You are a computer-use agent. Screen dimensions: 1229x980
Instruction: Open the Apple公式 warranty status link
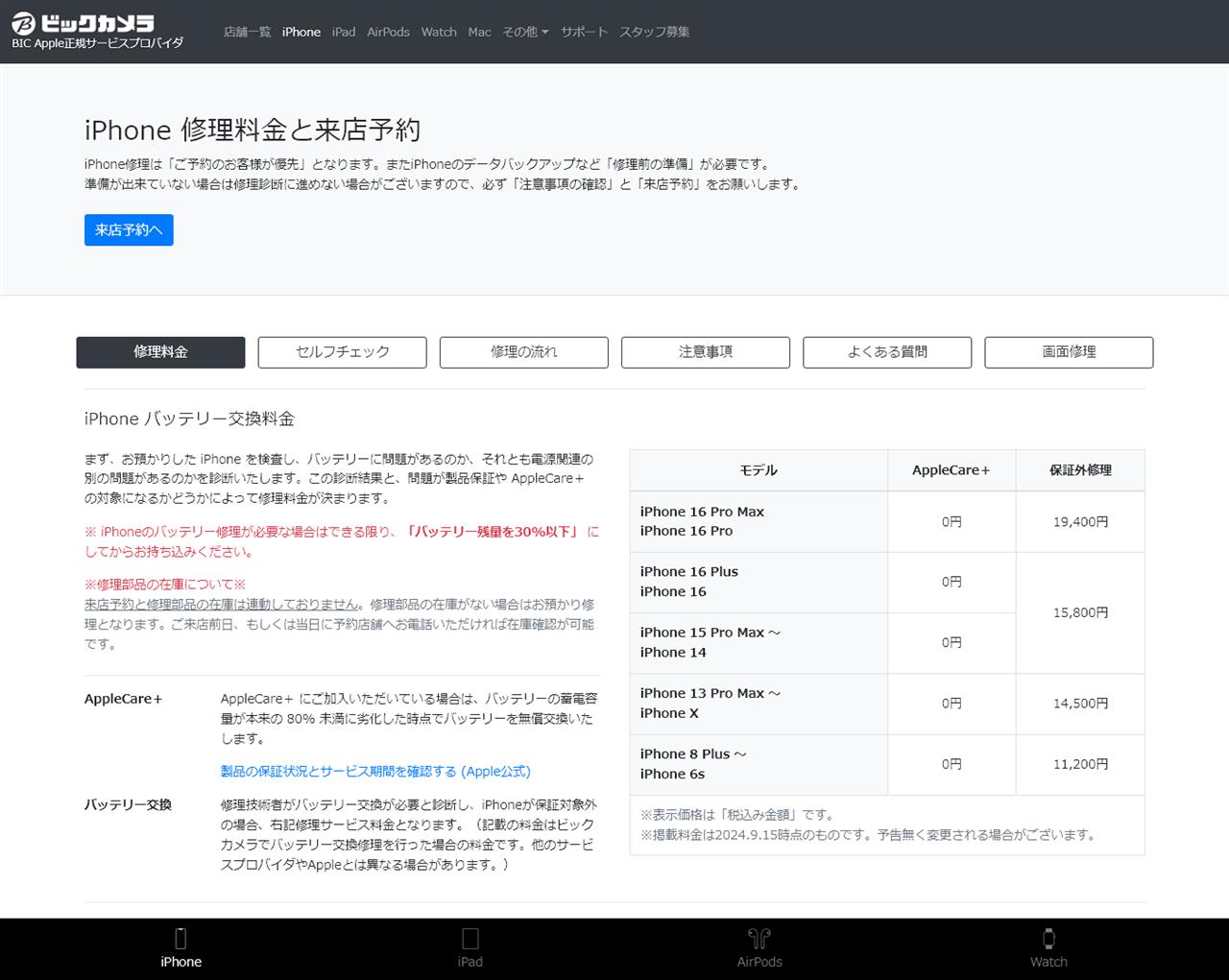375,772
